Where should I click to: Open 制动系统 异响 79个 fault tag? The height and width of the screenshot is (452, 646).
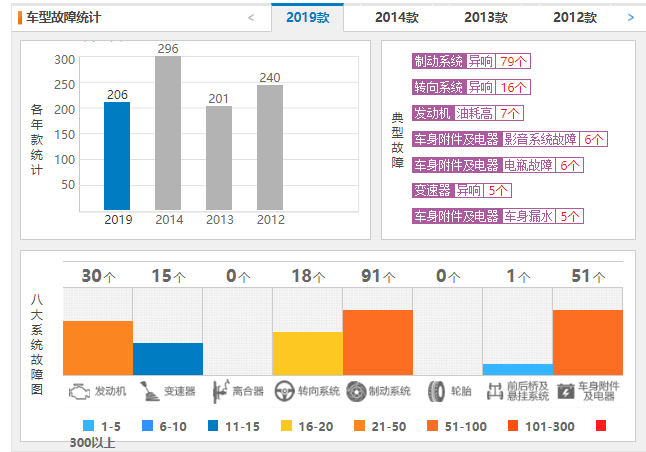click(471, 61)
